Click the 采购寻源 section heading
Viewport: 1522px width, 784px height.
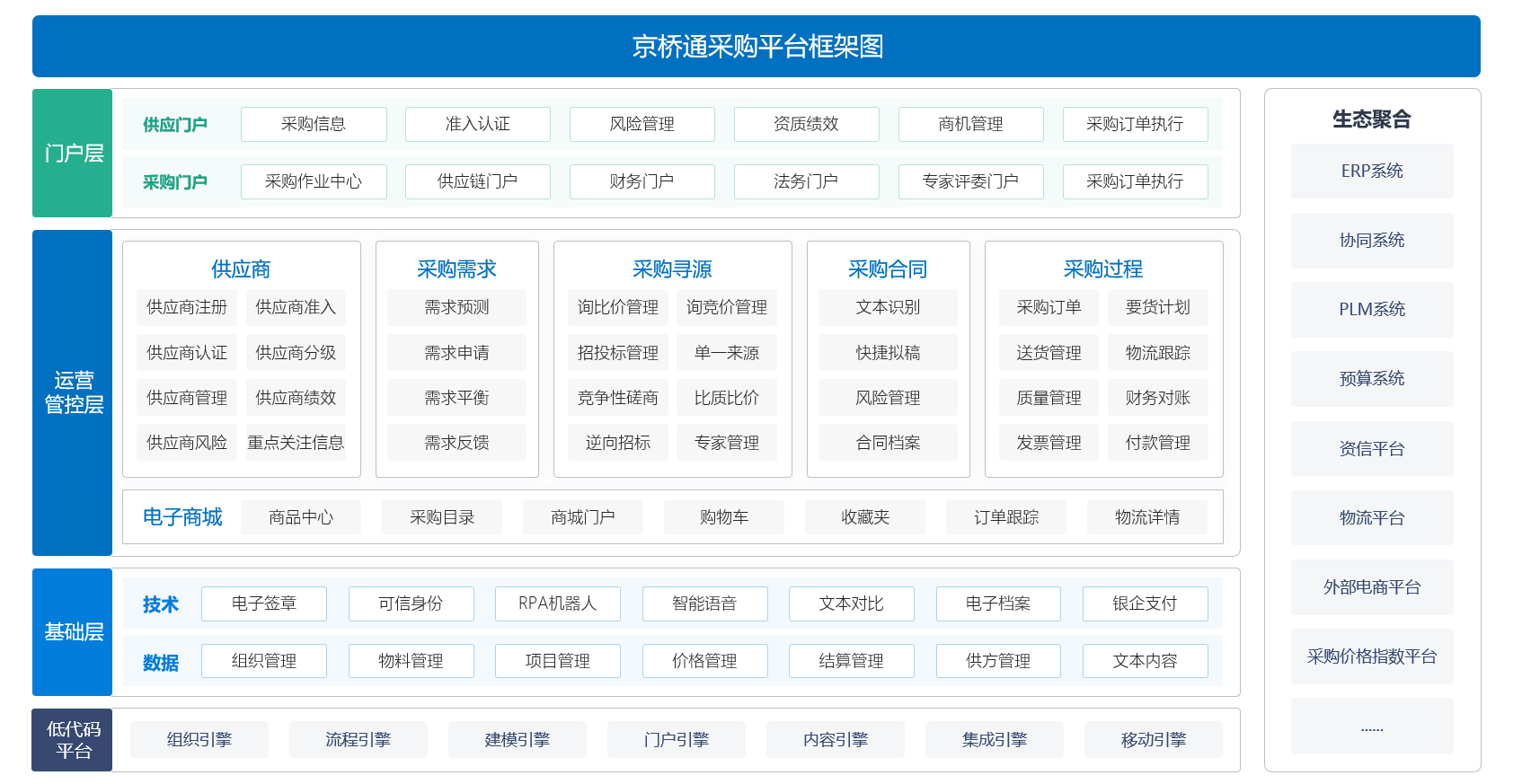[672, 269]
